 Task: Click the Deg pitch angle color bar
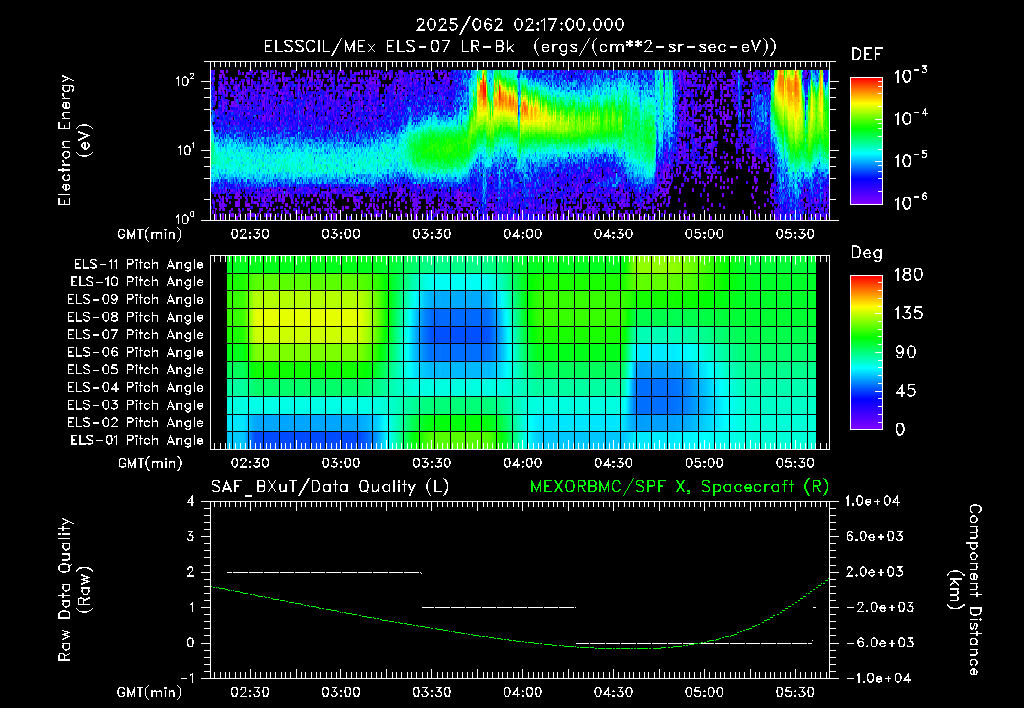[867, 352]
